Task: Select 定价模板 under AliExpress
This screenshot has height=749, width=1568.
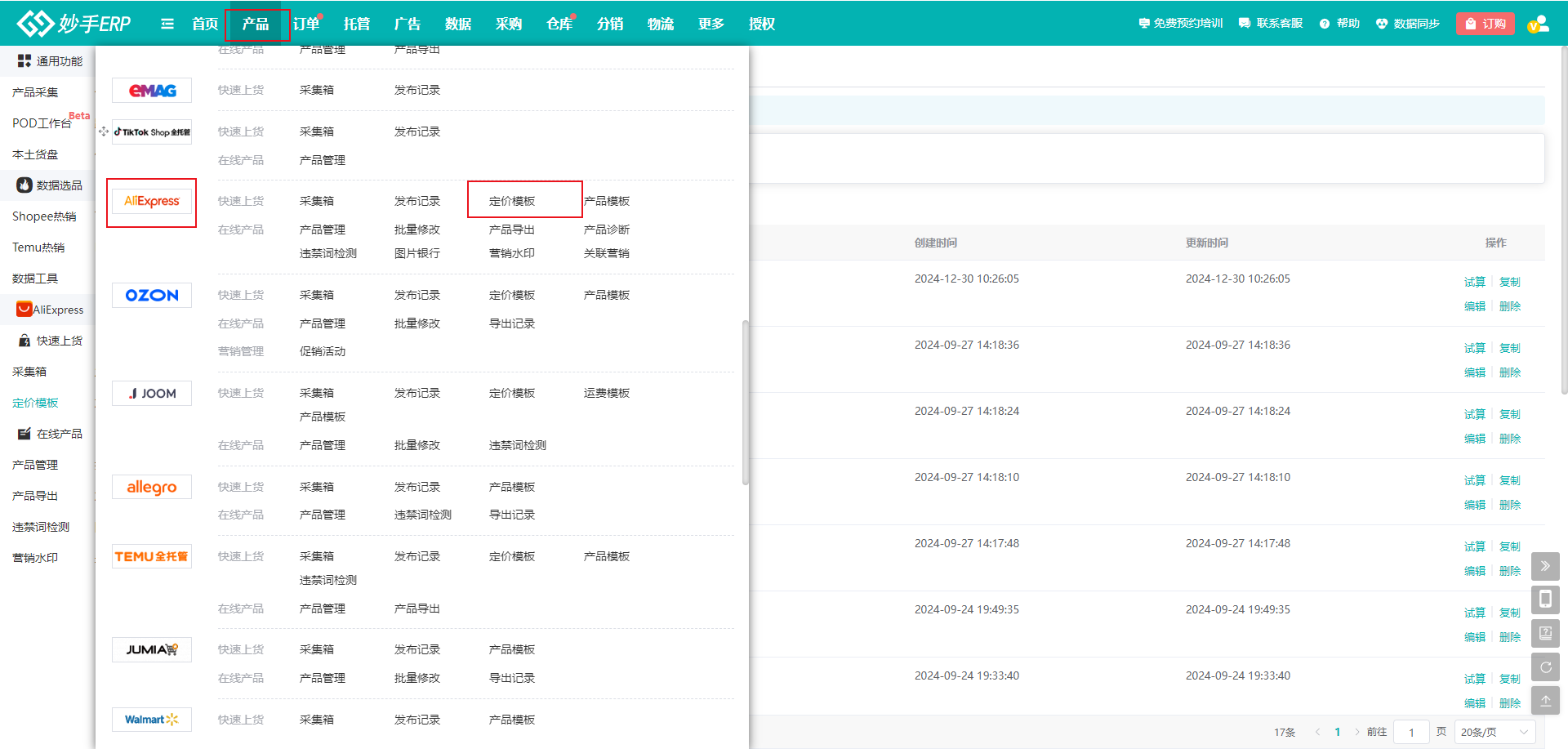Action: (512, 201)
